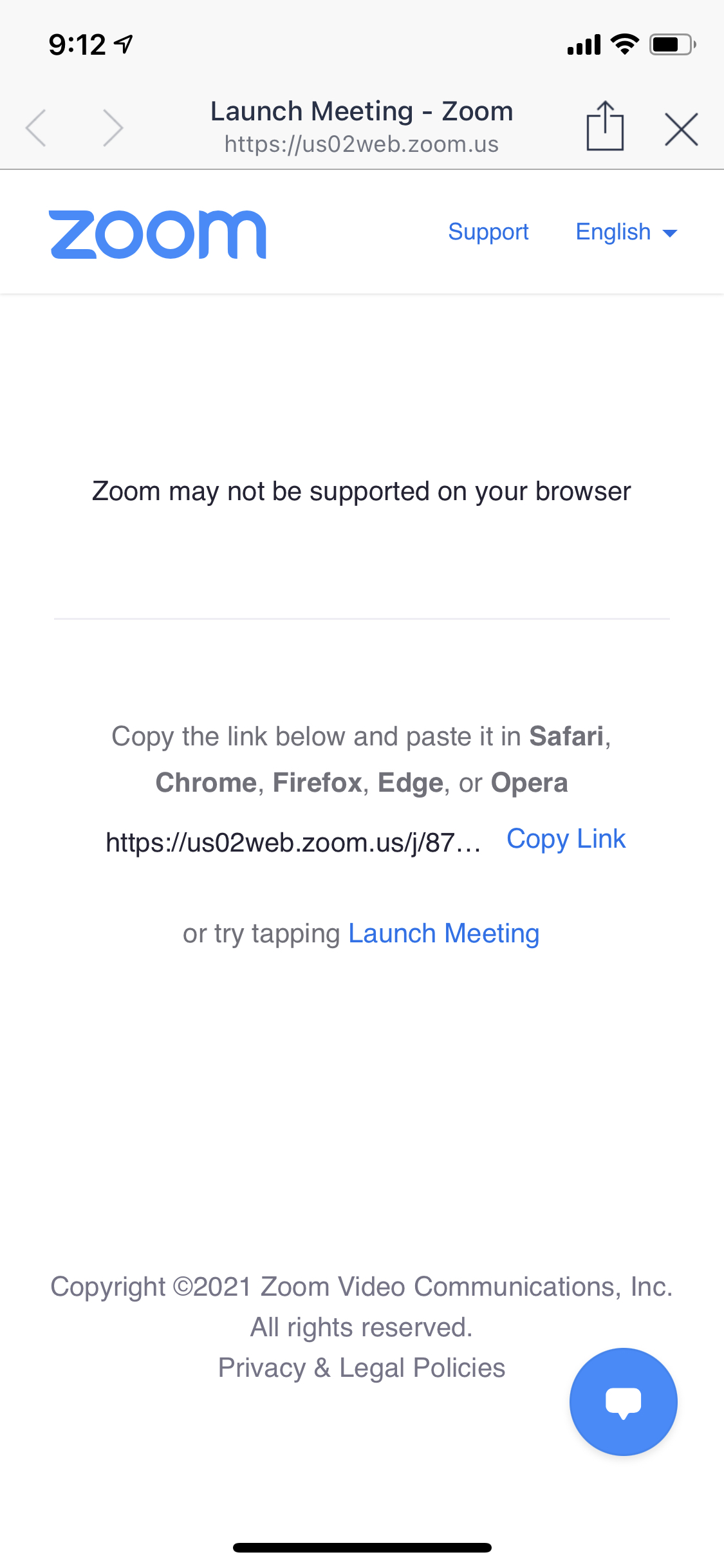Tap the battery status icon

pyautogui.click(x=672, y=44)
